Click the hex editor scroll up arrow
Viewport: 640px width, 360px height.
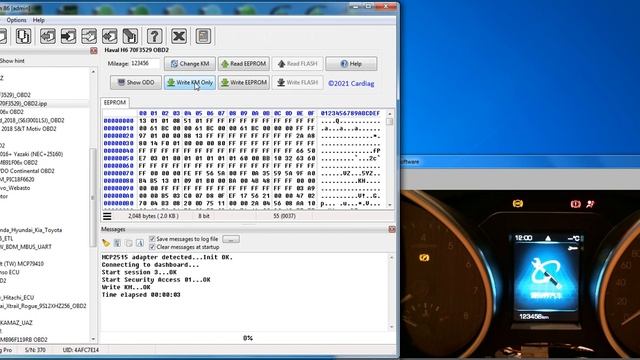click(x=390, y=113)
